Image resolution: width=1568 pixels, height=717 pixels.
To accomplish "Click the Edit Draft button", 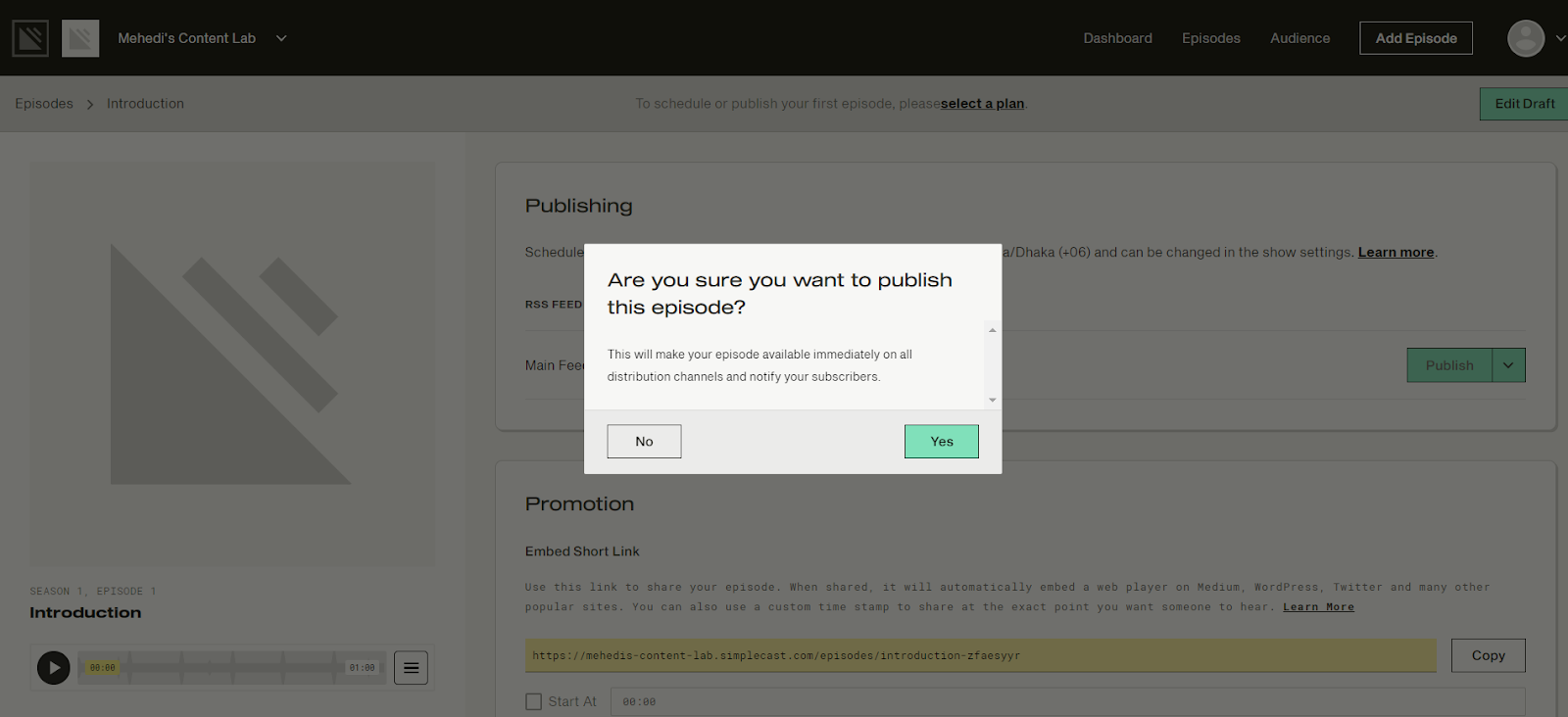I will pyautogui.click(x=1524, y=104).
